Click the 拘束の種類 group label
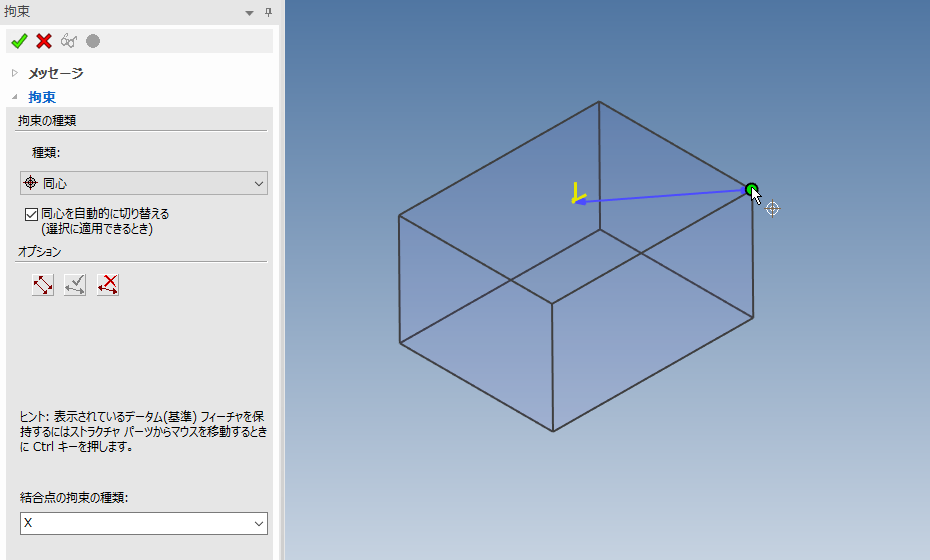The width and height of the screenshot is (930, 560). (47, 121)
